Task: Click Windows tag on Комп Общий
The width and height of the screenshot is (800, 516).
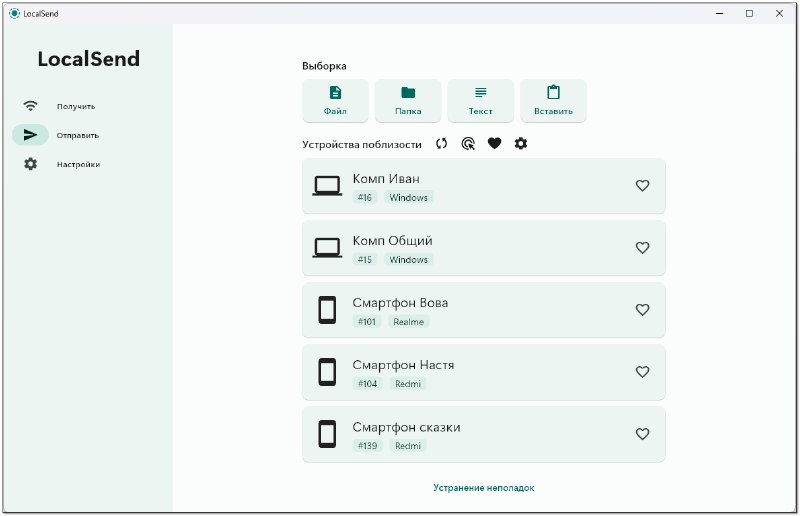Action: [x=409, y=260]
